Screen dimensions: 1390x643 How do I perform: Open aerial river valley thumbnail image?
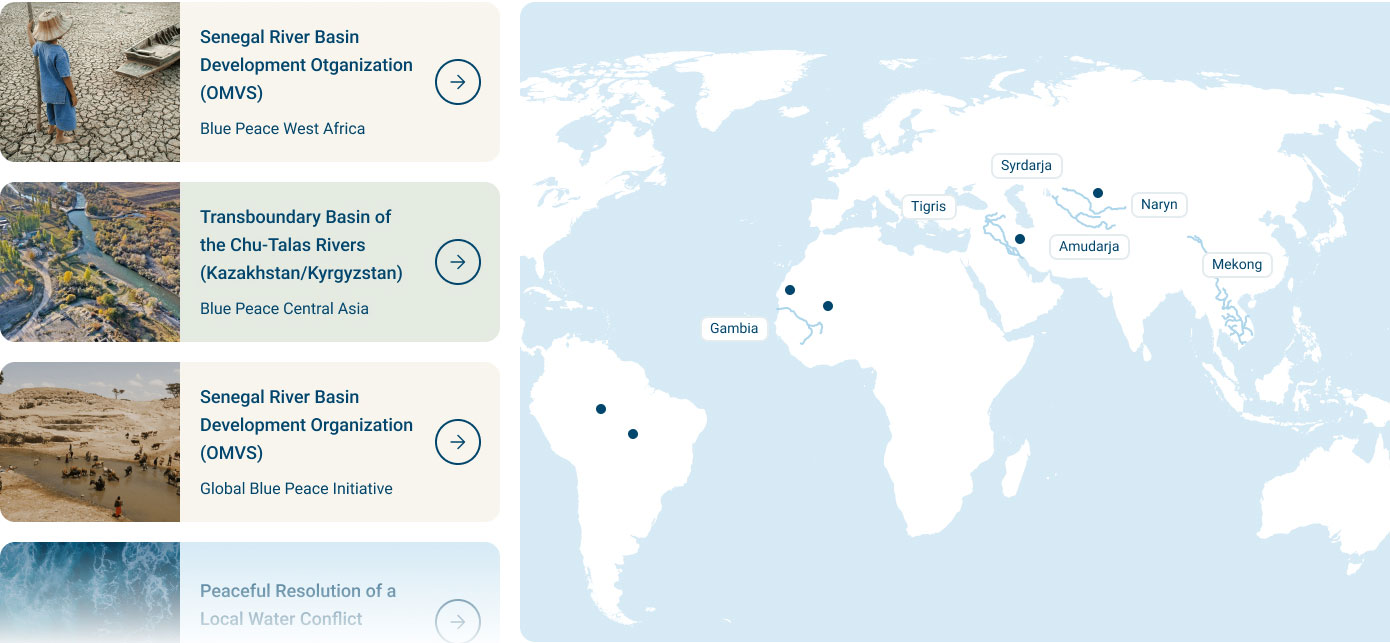(x=90, y=262)
